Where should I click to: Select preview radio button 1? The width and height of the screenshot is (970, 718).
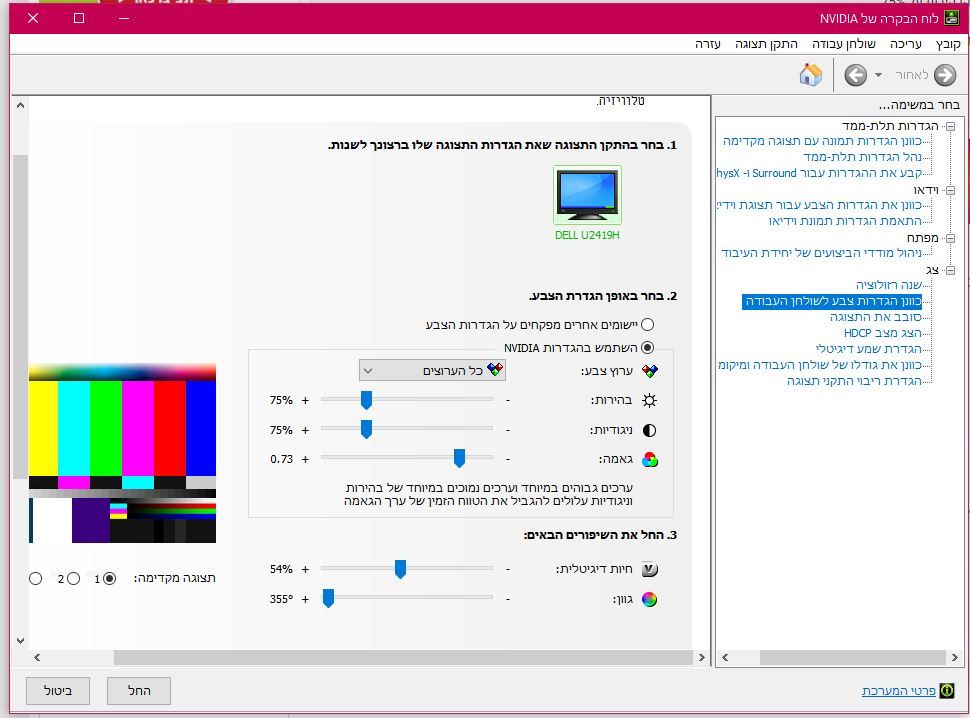pyautogui.click(x=109, y=579)
